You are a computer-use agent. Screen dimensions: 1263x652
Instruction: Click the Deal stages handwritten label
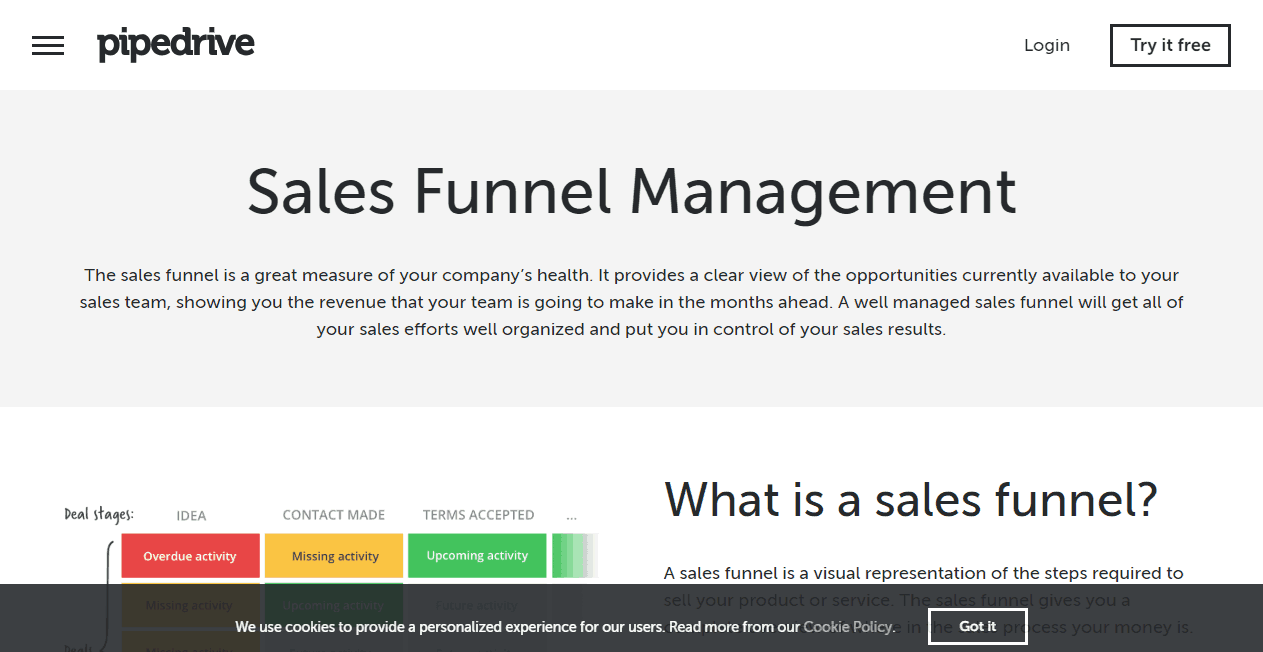tap(99, 514)
